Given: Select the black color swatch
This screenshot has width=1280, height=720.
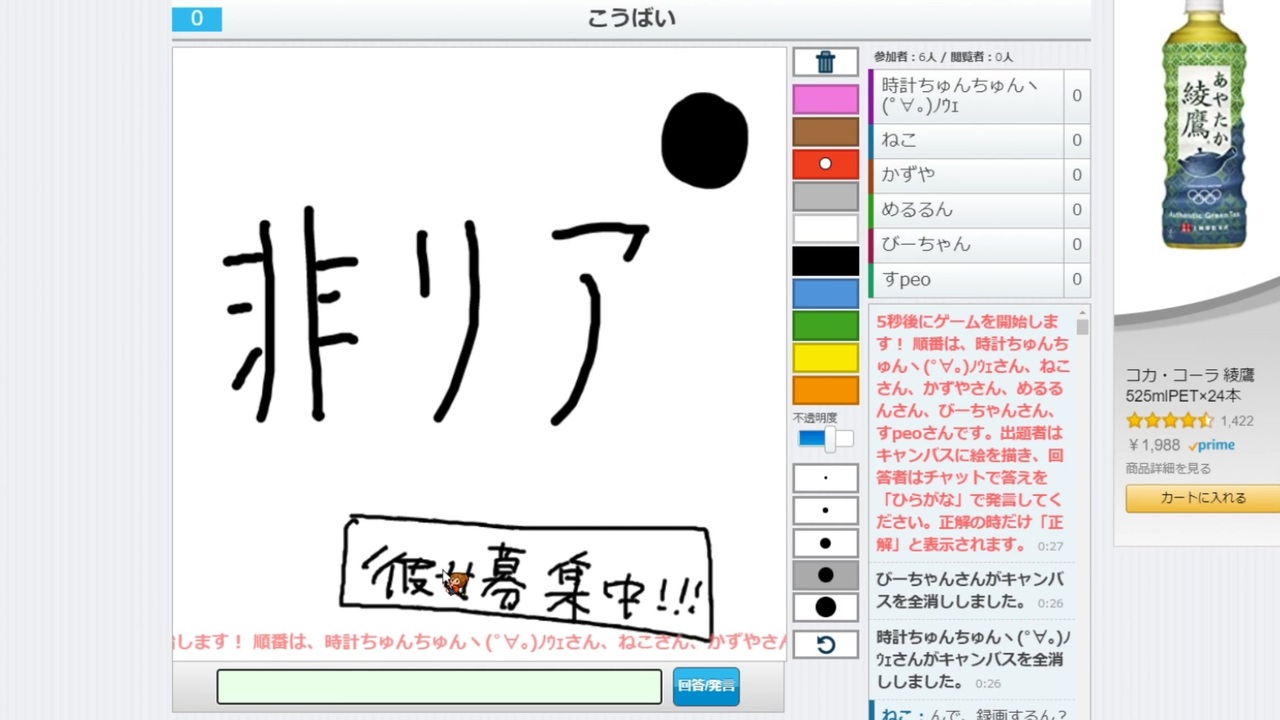Looking at the screenshot, I should pyautogui.click(x=825, y=260).
